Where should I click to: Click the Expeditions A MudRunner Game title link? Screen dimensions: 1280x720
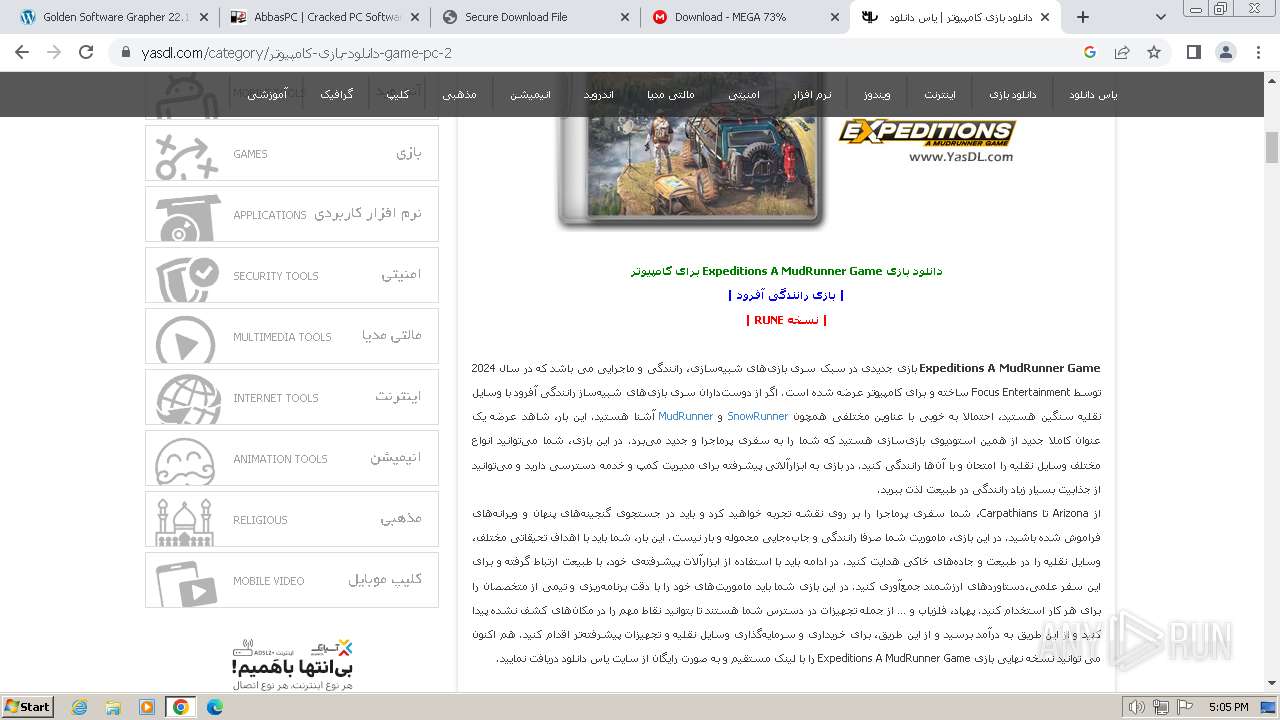[786, 271]
